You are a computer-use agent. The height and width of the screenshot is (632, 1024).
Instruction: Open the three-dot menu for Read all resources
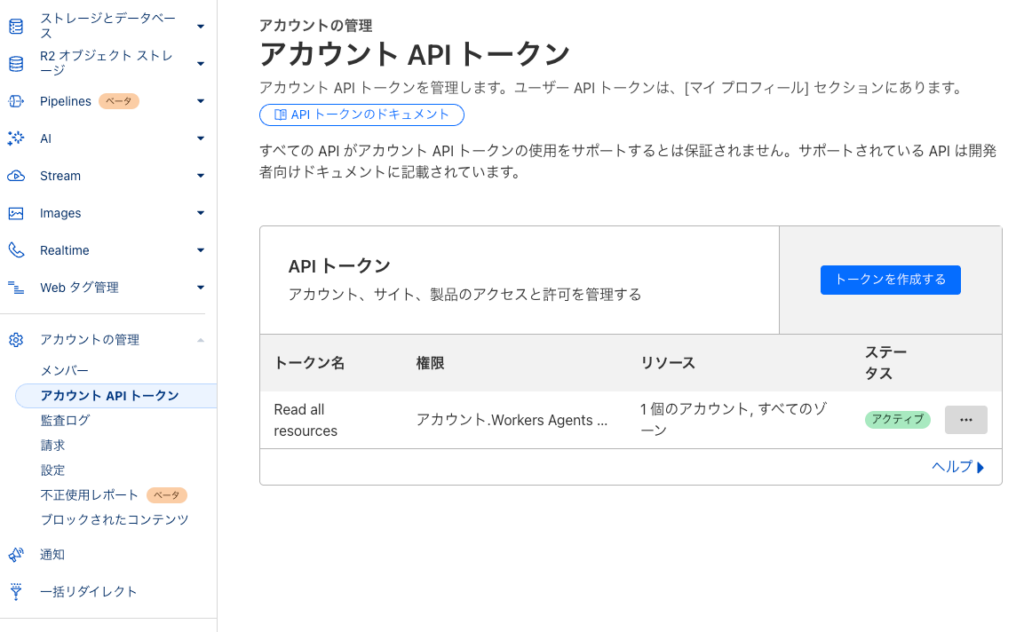click(965, 420)
